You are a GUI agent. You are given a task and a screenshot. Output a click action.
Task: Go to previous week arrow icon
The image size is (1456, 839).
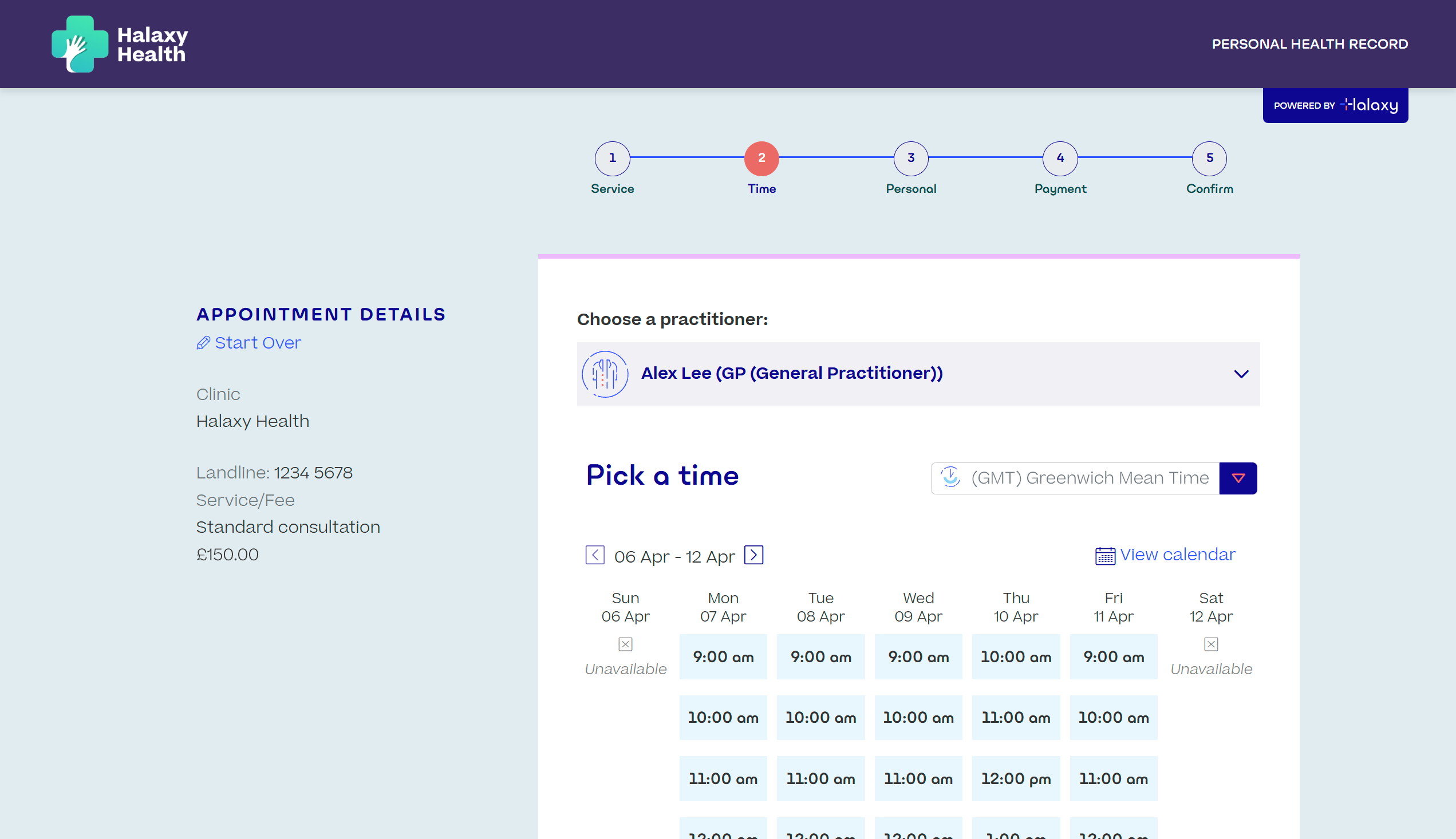click(595, 555)
